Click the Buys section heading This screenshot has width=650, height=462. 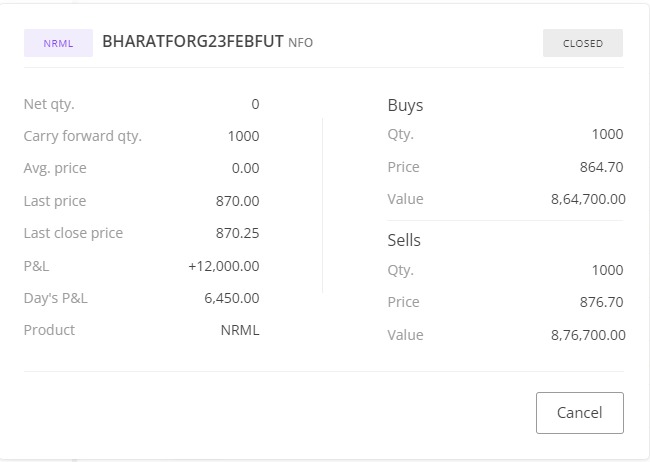click(405, 105)
